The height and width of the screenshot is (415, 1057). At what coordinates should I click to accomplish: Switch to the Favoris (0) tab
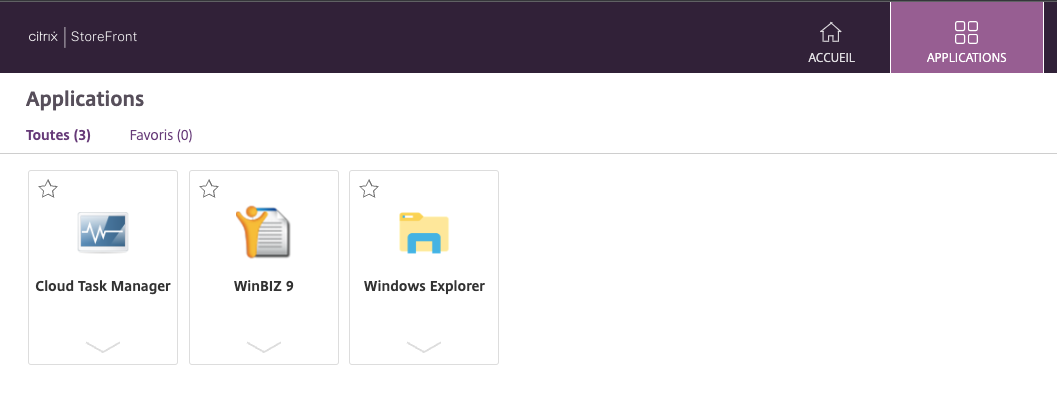pos(161,135)
